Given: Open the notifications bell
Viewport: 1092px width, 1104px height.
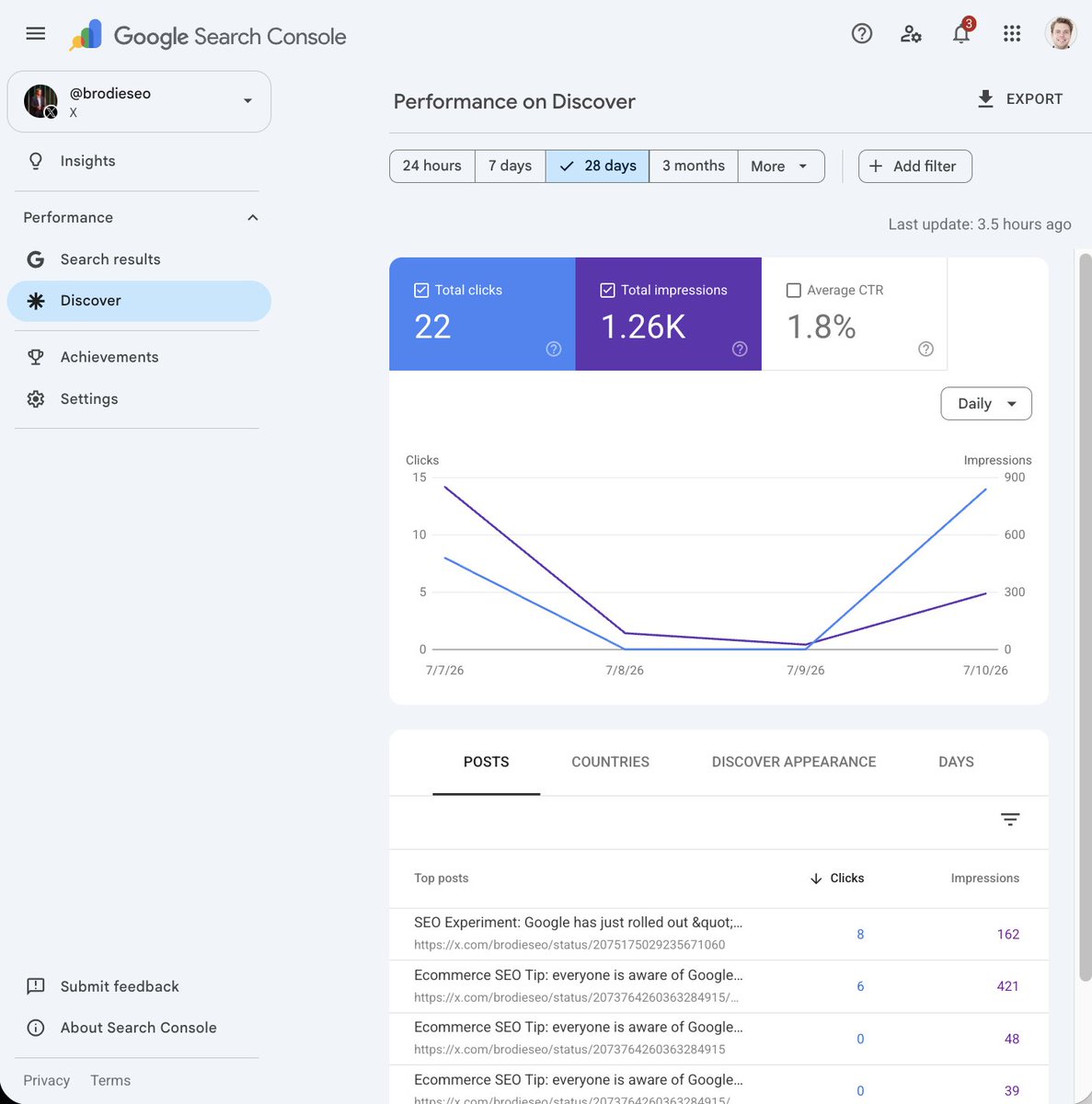Looking at the screenshot, I should click(x=961, y=34).
